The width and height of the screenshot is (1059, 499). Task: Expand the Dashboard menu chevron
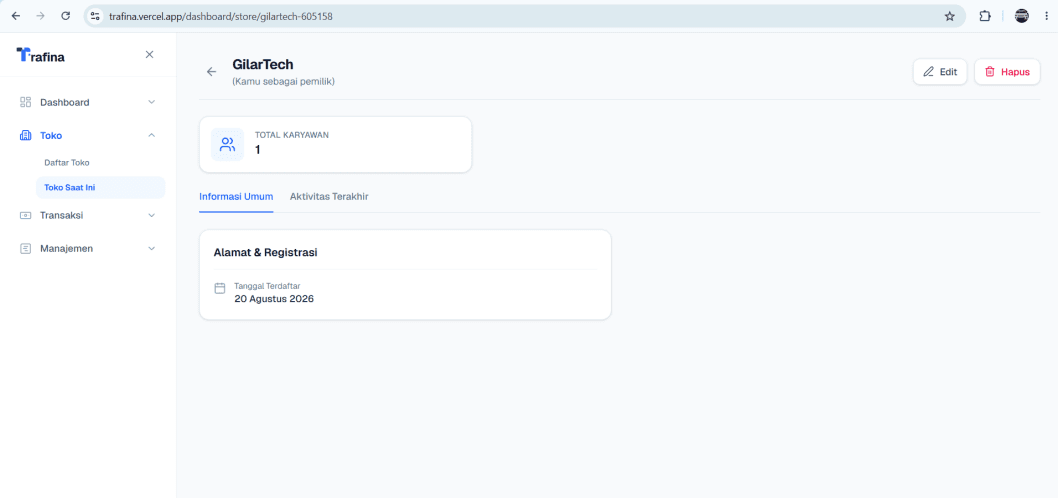pos(151,102)
